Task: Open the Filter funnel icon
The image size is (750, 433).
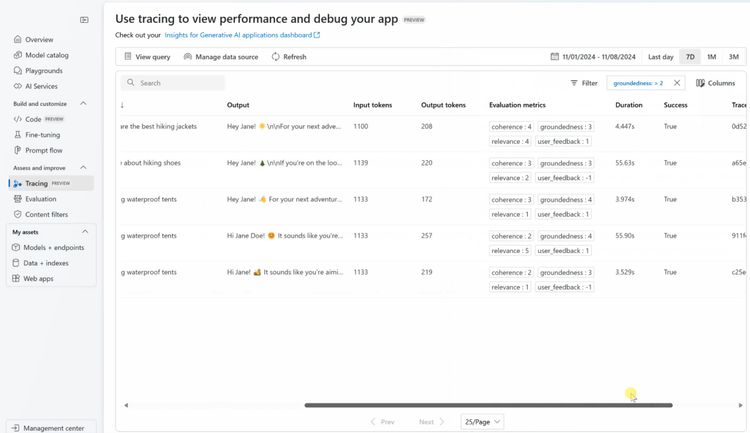Action: [x=574, y=83]
